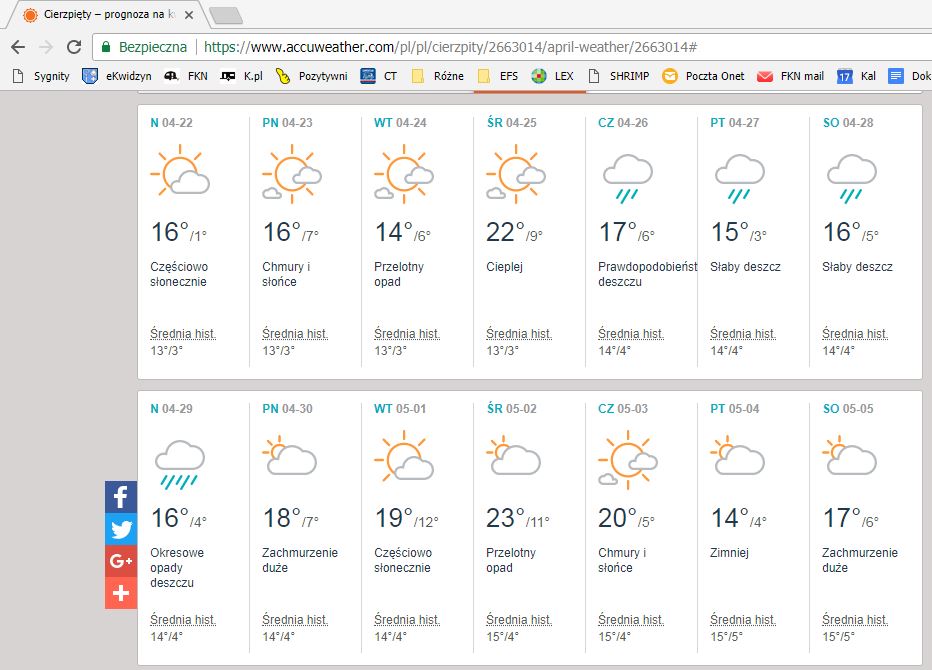This screenshot has height=670, width=932.
Task: Open Wednesday 04-25 forecast day
Action: (510, 123)
